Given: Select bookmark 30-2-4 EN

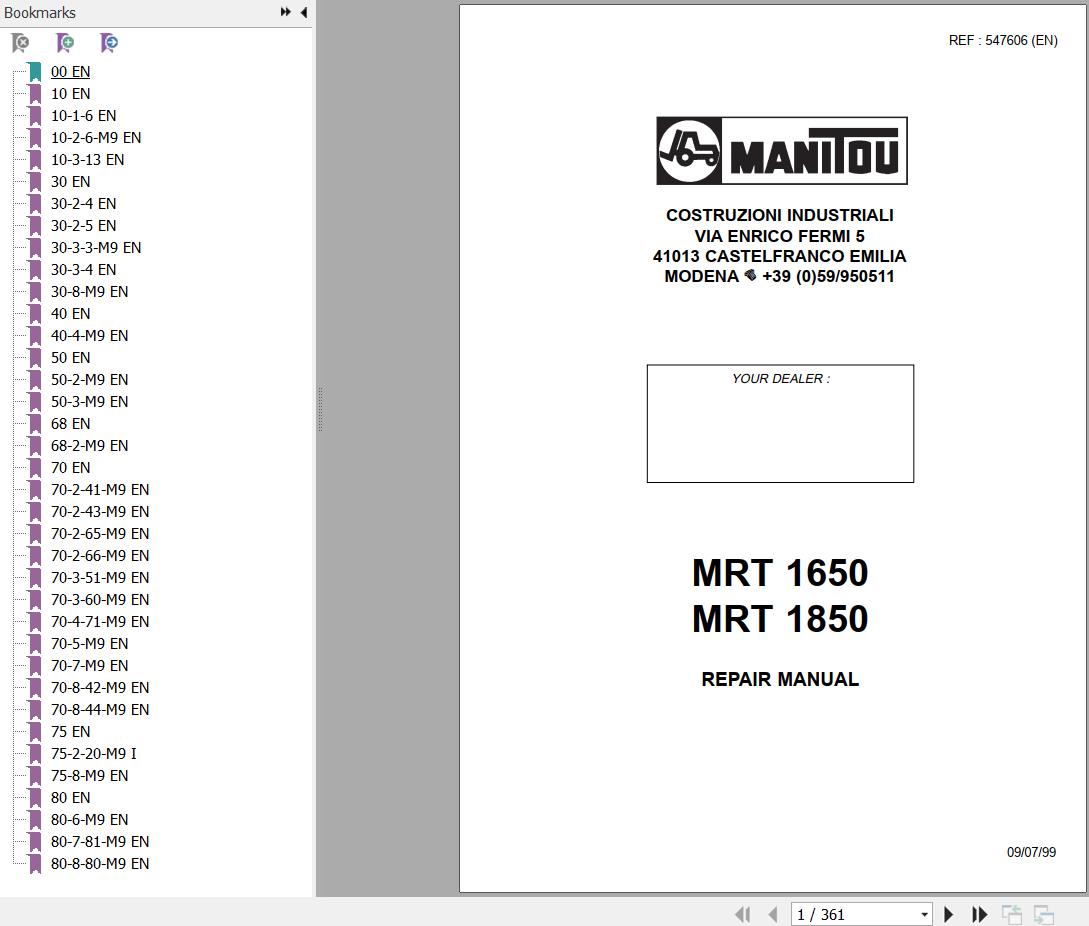Looking at the screenshot, I should point(83,204).
